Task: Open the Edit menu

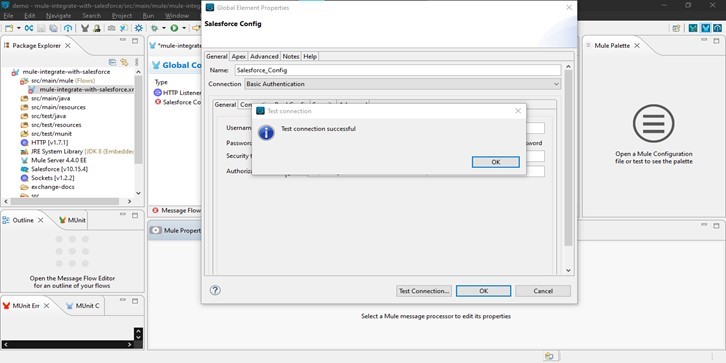Action: coord(29,16)
